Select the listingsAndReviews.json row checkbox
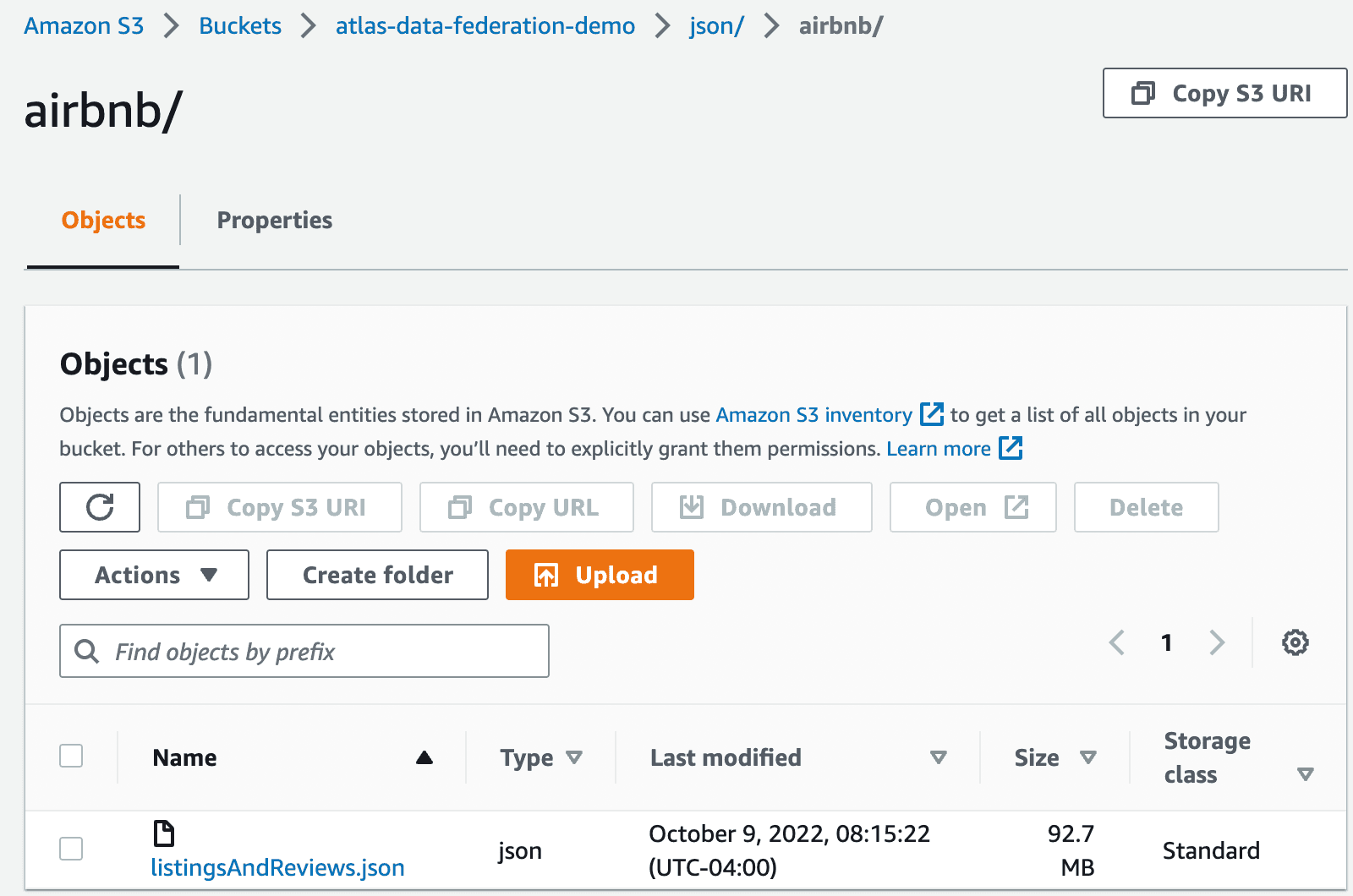The height and width of the screenshot is (896, 1353). (x=72, y=849)
